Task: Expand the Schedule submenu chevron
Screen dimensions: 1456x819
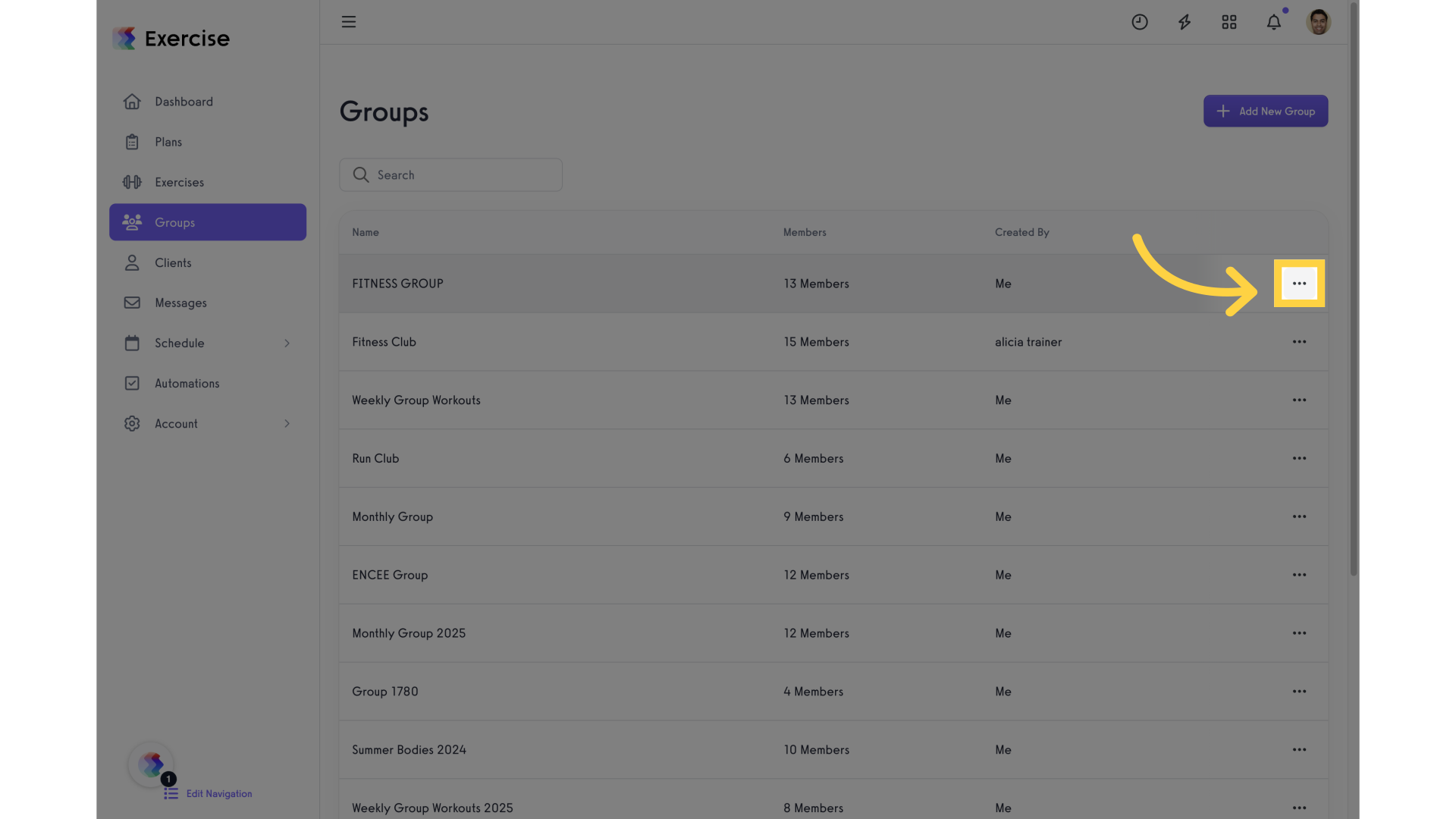Action: [287, 344]
